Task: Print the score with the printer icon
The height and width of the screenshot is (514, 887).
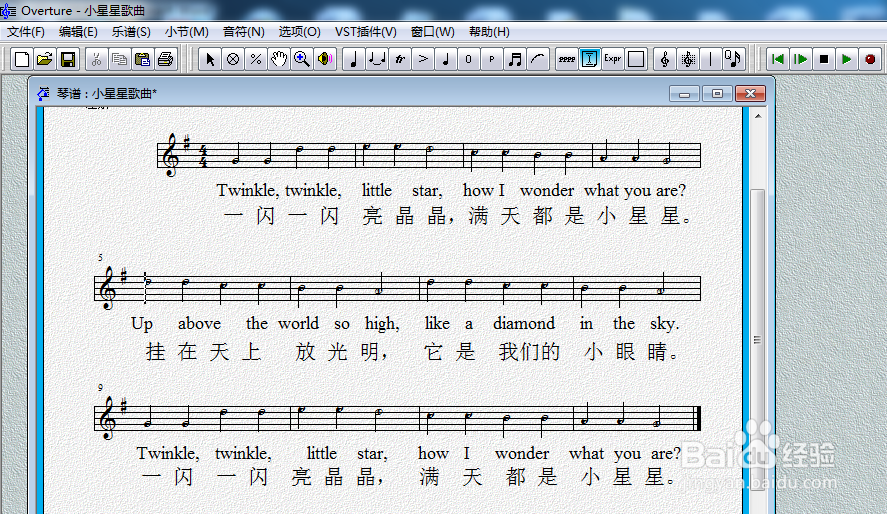Action: 166,59
